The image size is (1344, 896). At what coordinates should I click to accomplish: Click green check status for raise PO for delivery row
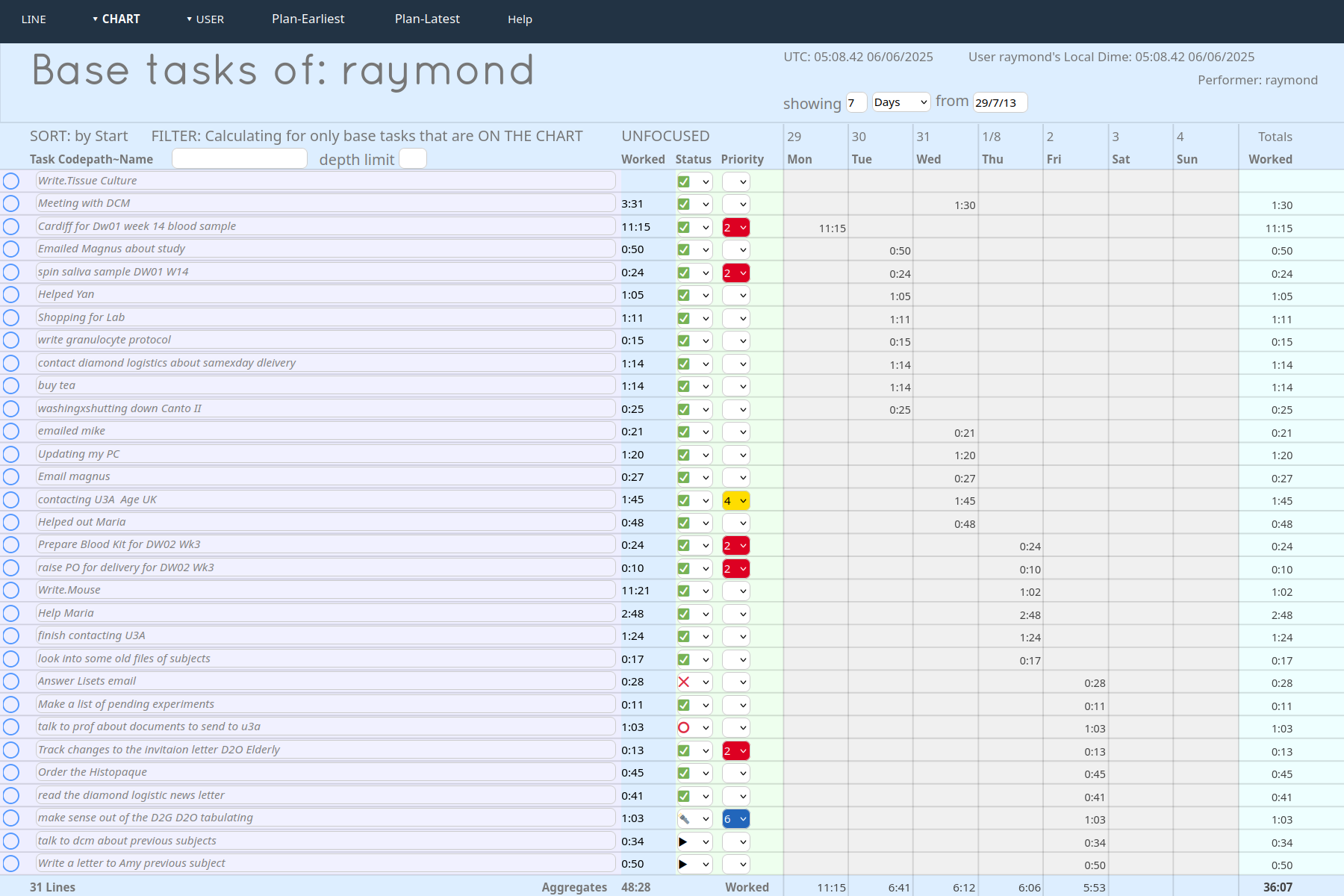(x=684, y=568)
